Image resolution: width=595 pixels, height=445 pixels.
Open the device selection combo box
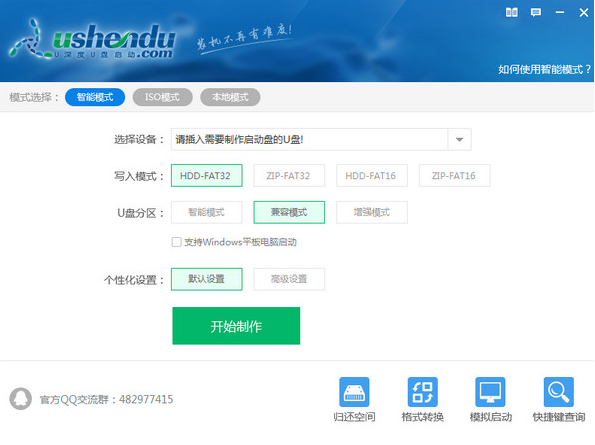pyautogui.click(x=321, y=140)
